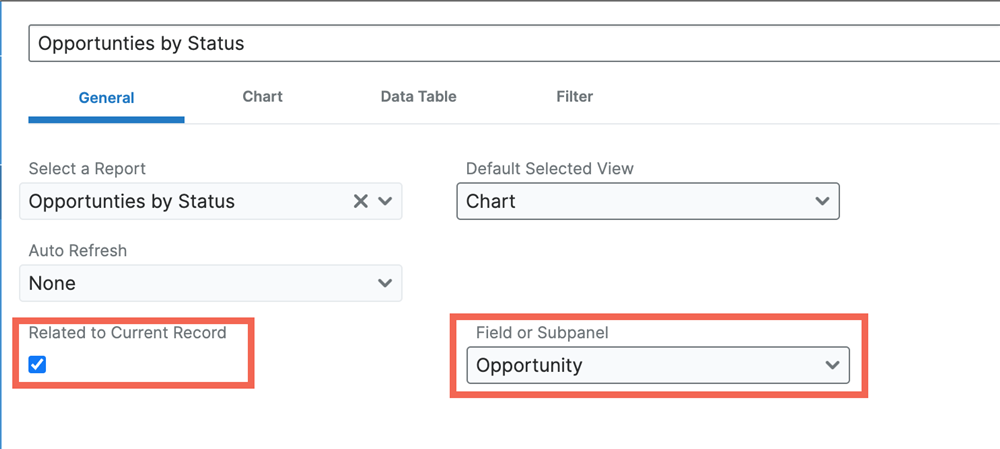This screenshot has height=449, width=1000.
Task: Open the Field or Subpanel dropdown
Action: 658,365
